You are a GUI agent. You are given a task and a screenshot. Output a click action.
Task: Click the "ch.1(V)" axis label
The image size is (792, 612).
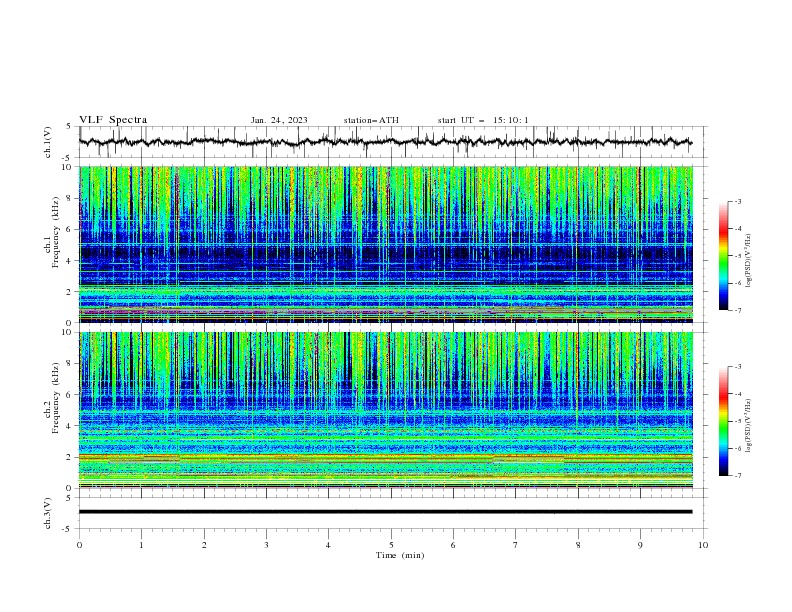click(48, 142)
